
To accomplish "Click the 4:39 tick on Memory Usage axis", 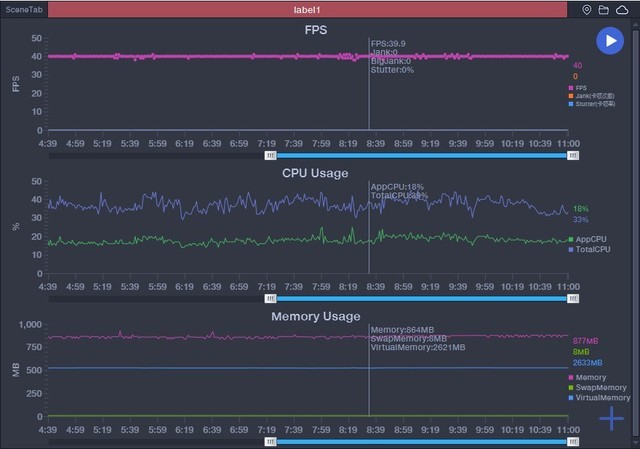I will click(48, 430).
